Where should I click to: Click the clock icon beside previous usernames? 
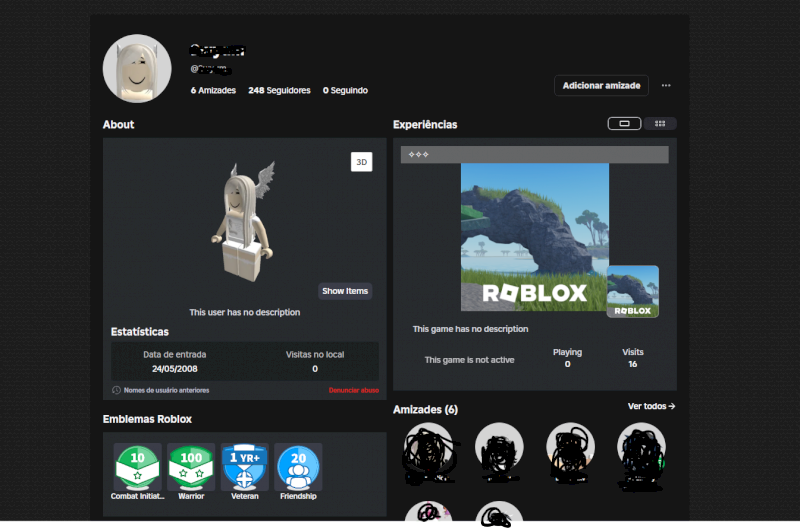coord(116,390)
